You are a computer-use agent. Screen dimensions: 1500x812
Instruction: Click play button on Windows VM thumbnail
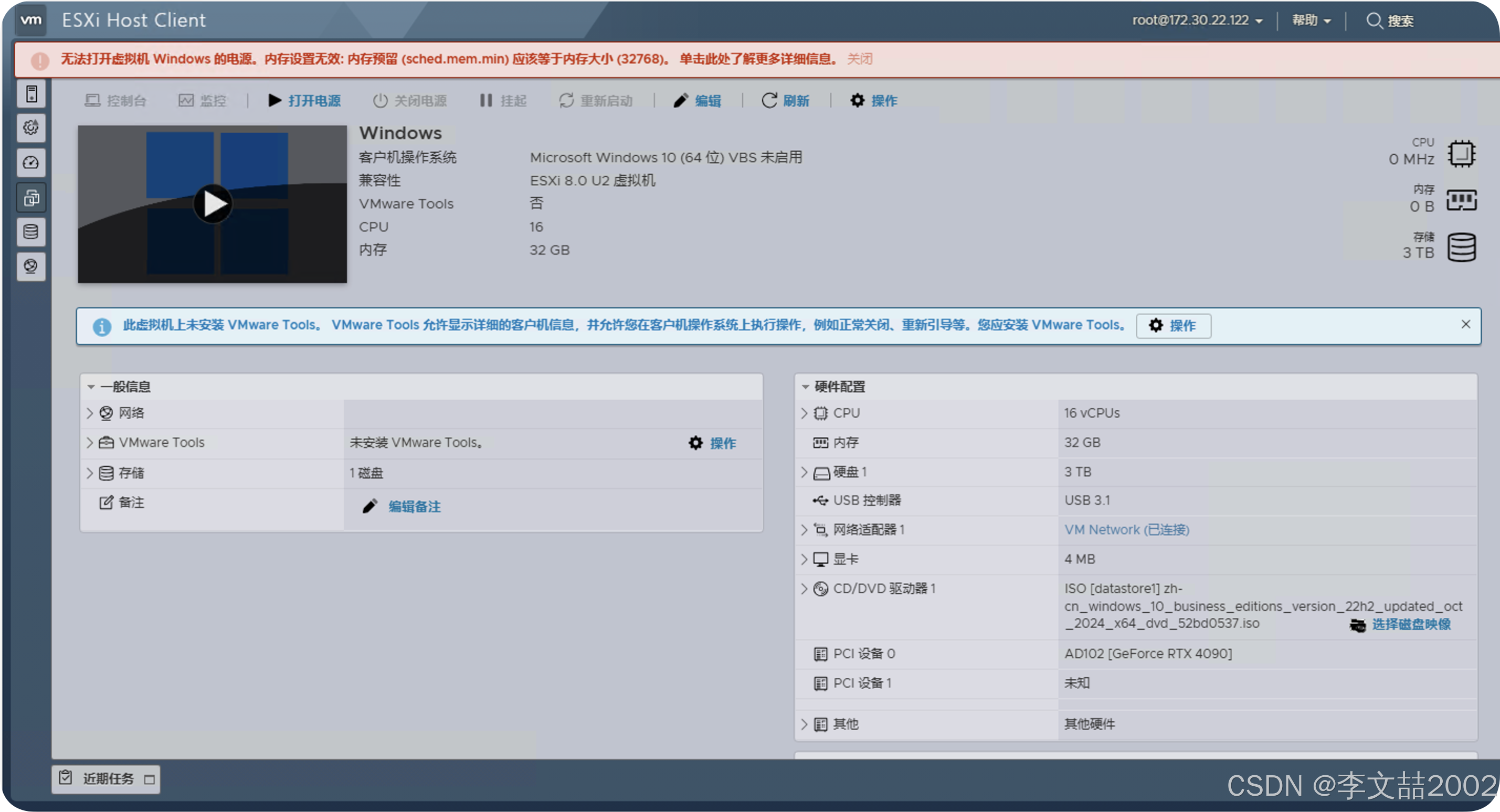213,204
